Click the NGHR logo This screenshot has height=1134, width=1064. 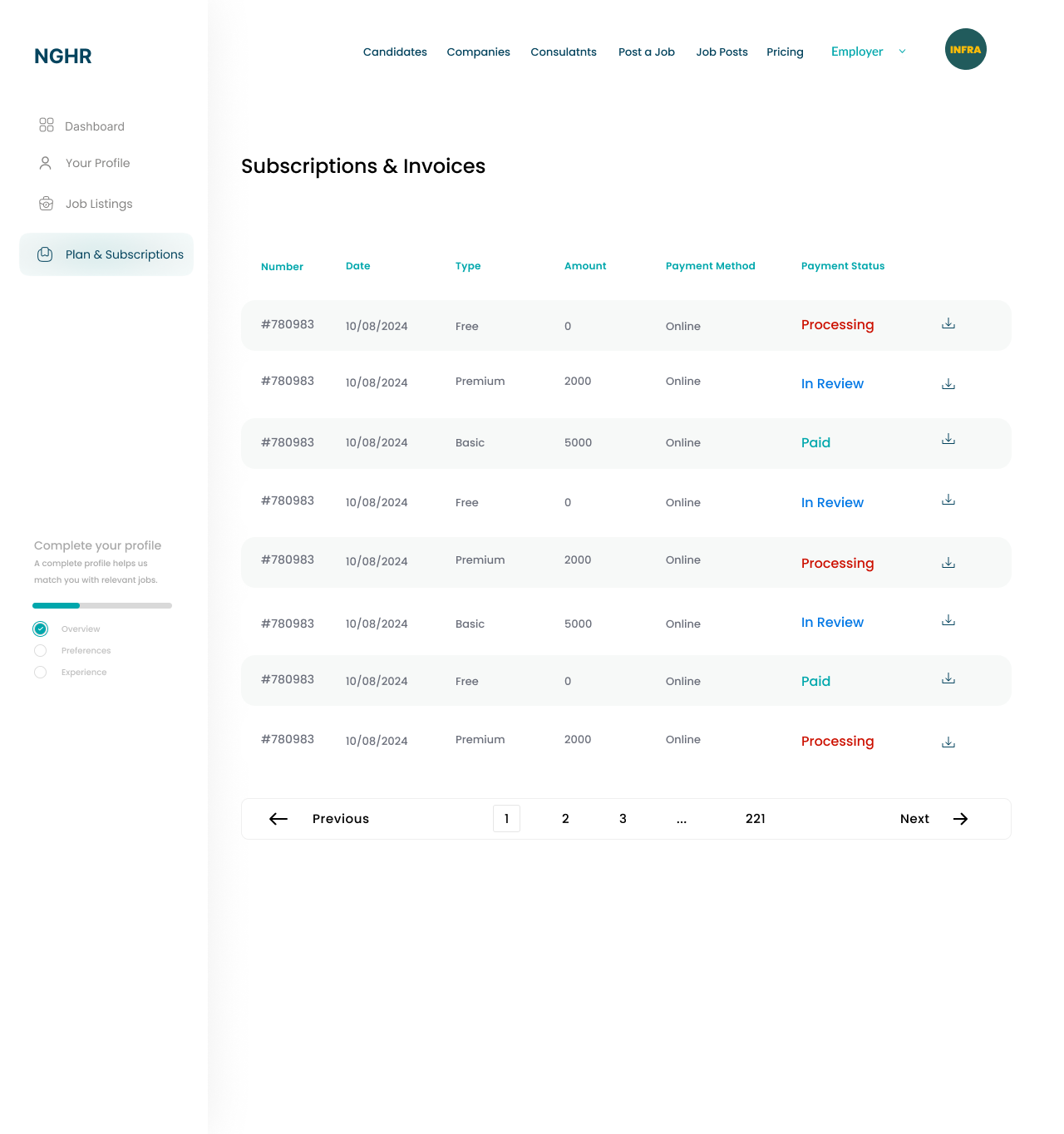coord(63,56)
